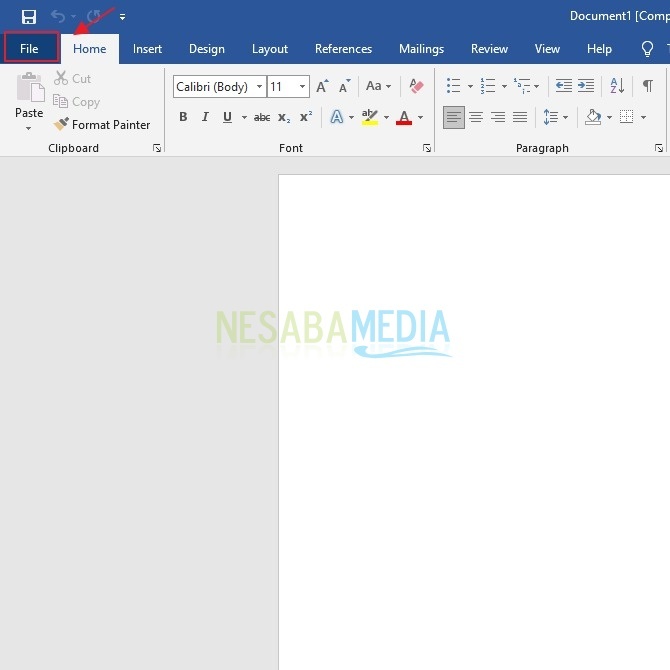Justify text alignment
This screenshot has width=670, height=670.
pyautogui.click(x=520, y=117)
